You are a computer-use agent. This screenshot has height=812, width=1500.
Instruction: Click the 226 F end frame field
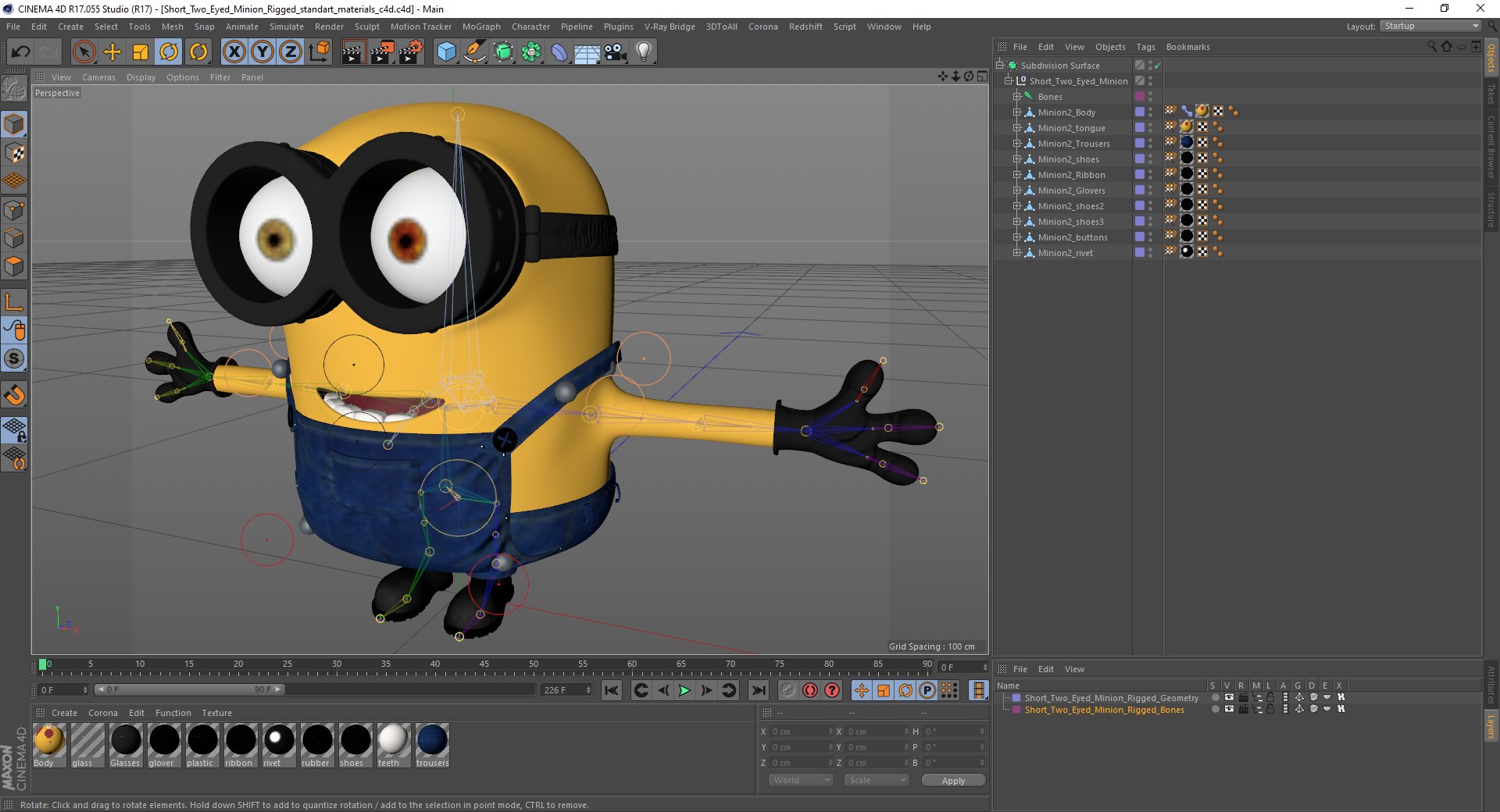566,690
